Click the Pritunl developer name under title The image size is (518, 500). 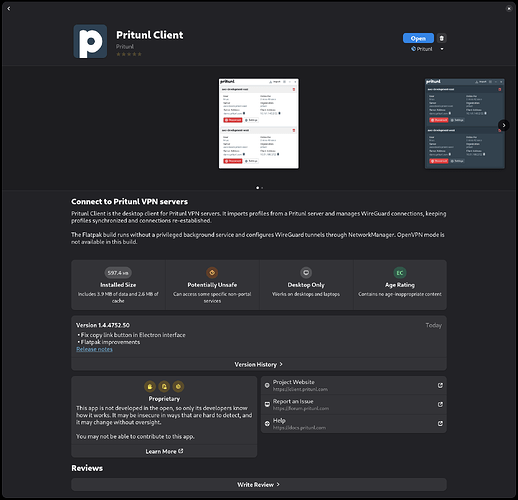[125, 46]
